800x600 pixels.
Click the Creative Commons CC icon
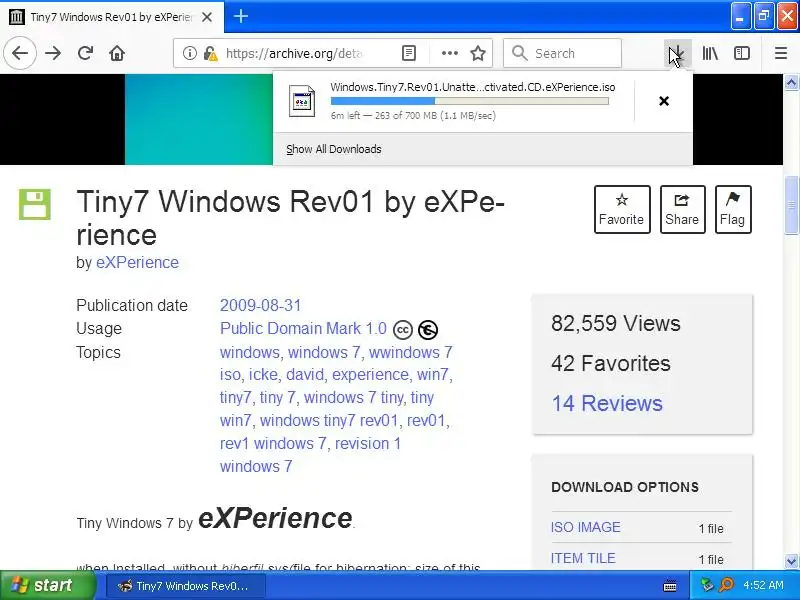(403, 330)
